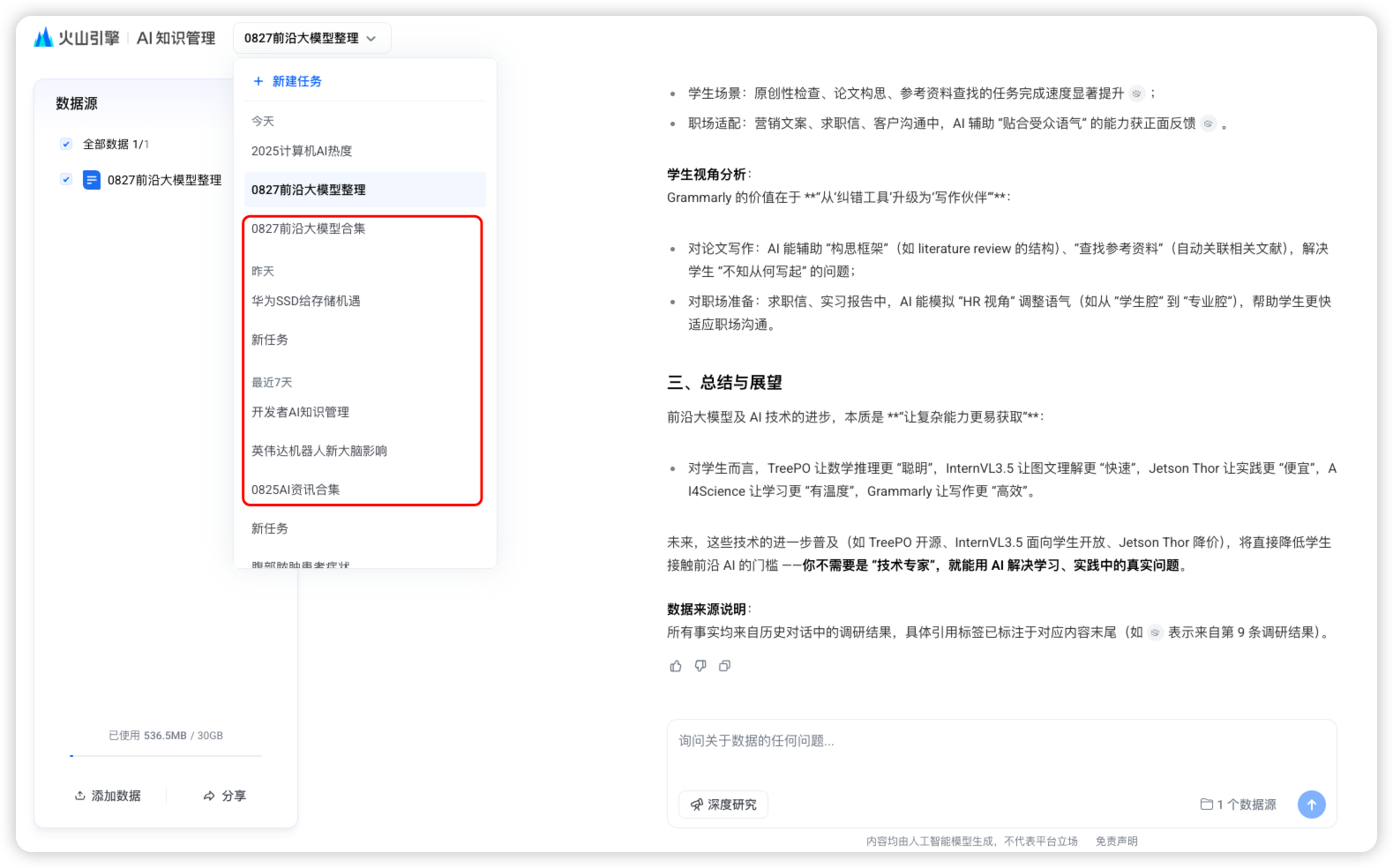The width and height of the screenshot is (1393, 868).
Task: Click the 分享 button
Action: [225, 796]
